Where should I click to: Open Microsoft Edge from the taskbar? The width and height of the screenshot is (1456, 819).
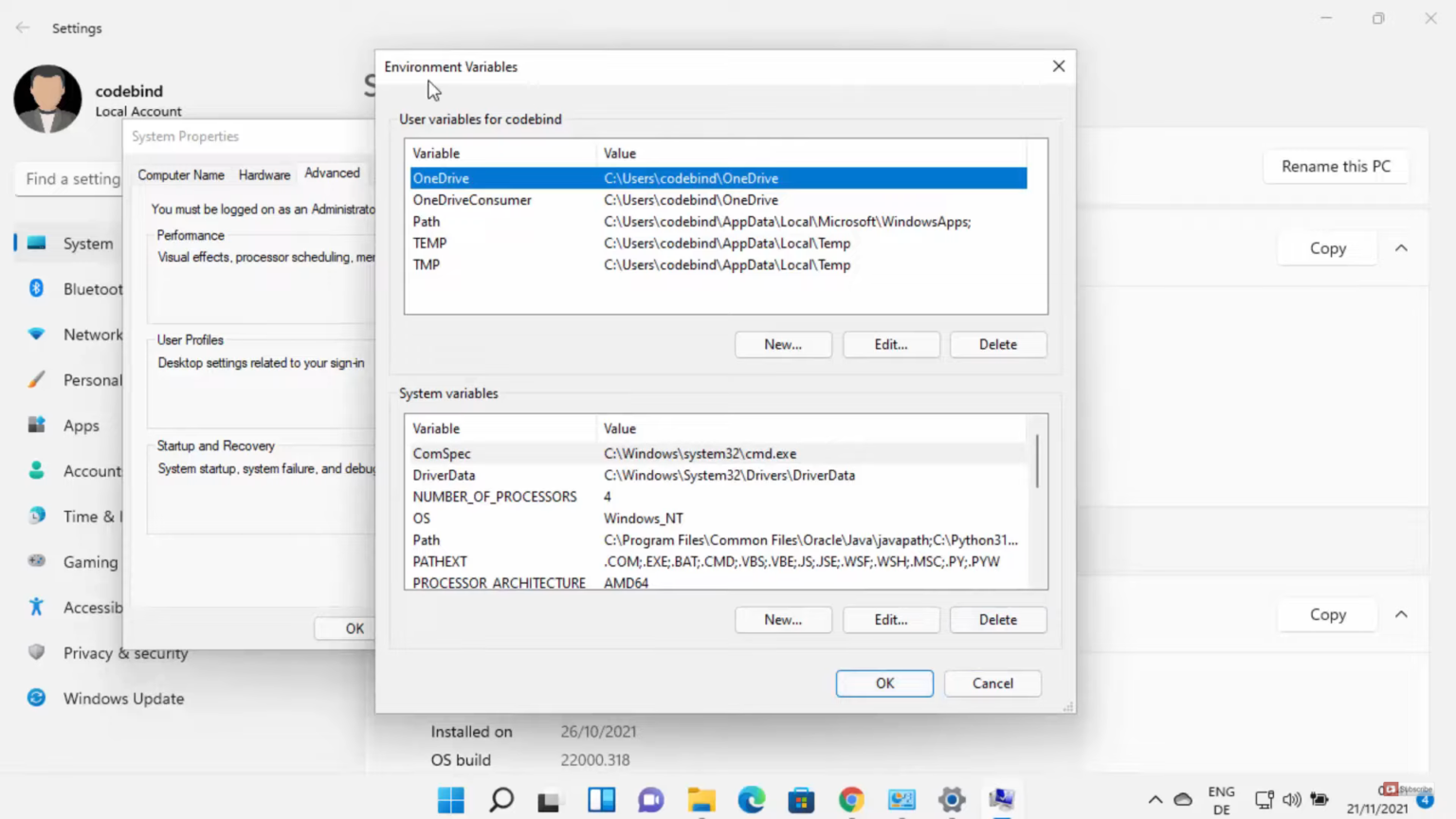751,799
